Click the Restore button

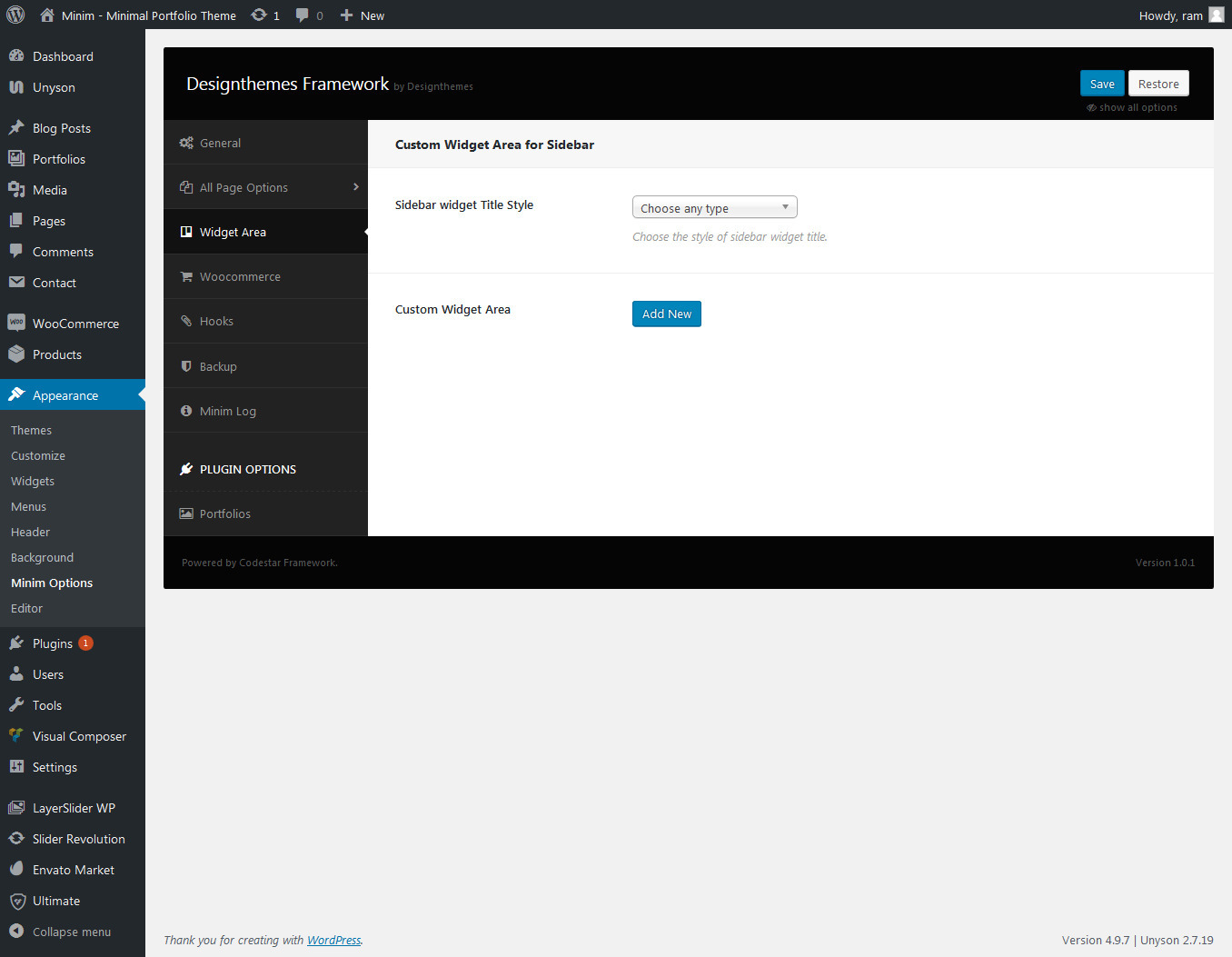pos(1158,84)
